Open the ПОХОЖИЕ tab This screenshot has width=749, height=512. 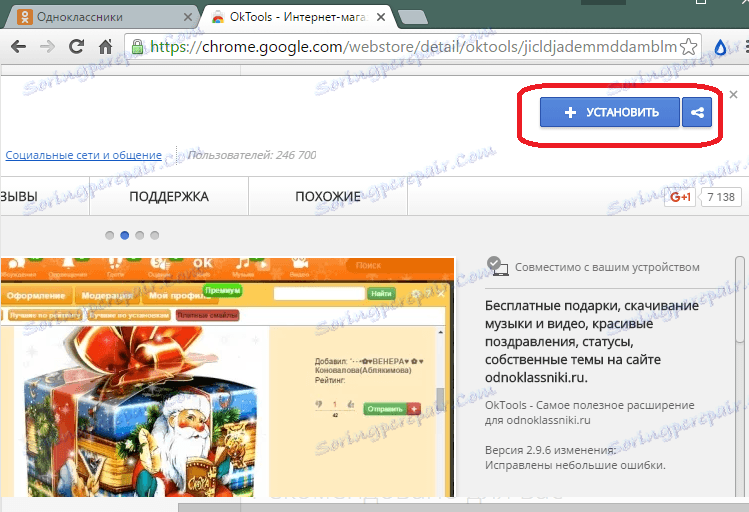tap(328, 196)
